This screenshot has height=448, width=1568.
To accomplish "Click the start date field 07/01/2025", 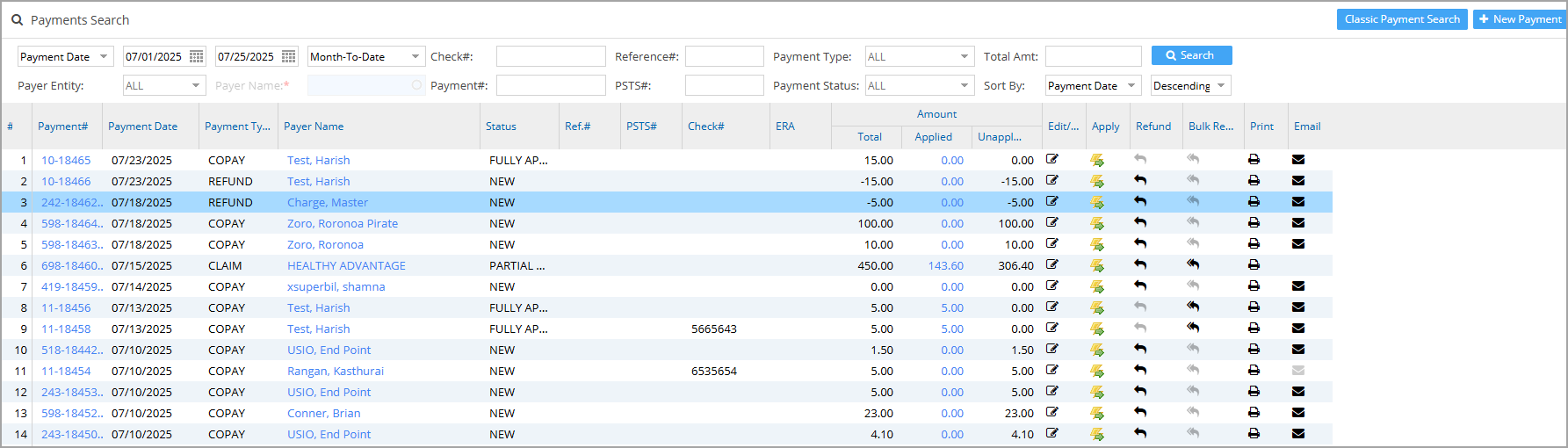I will pyautogui.click(x=155, y=56).
